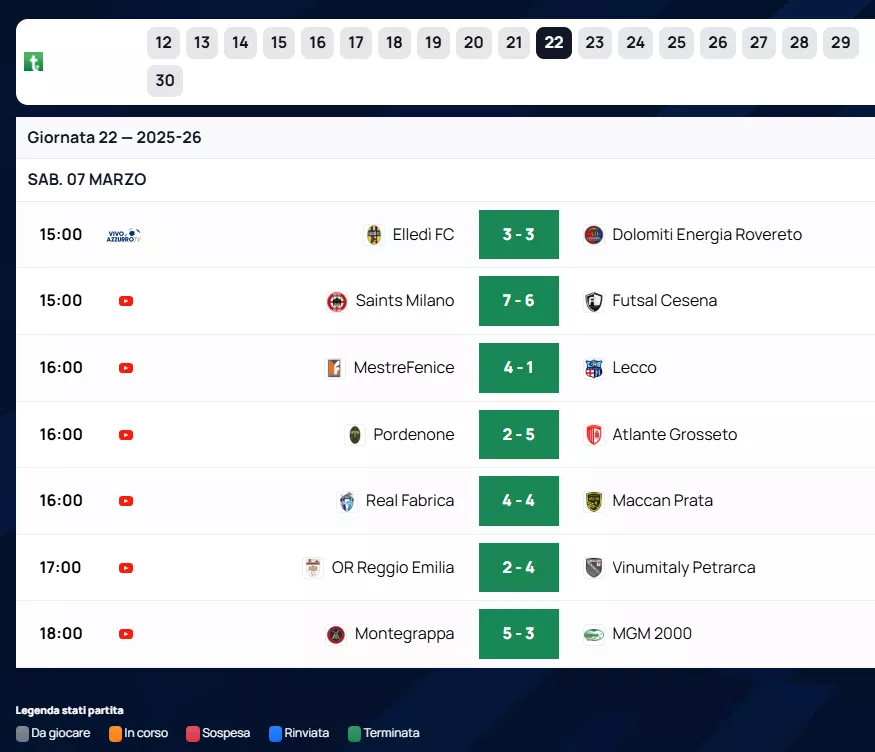Click the OR Reggio Emilia team crest

point(314,568)
